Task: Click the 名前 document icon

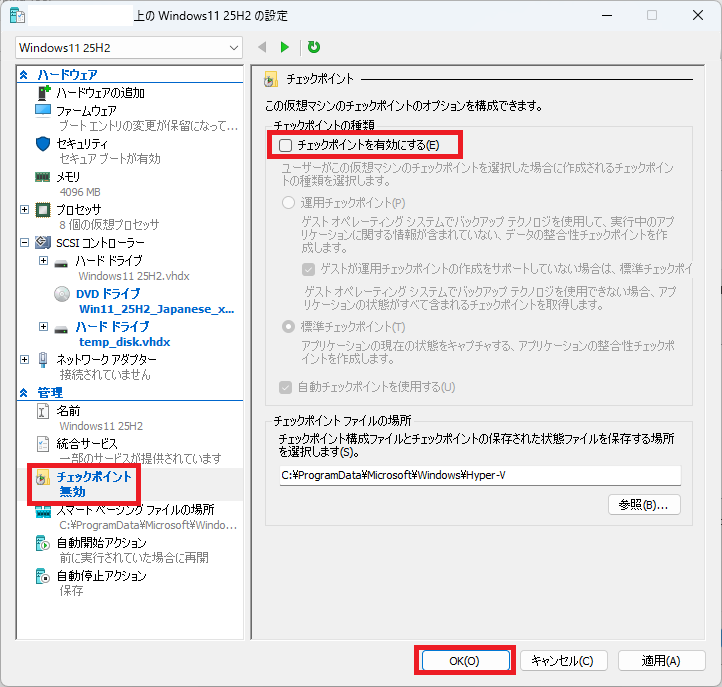Action: 42,411
